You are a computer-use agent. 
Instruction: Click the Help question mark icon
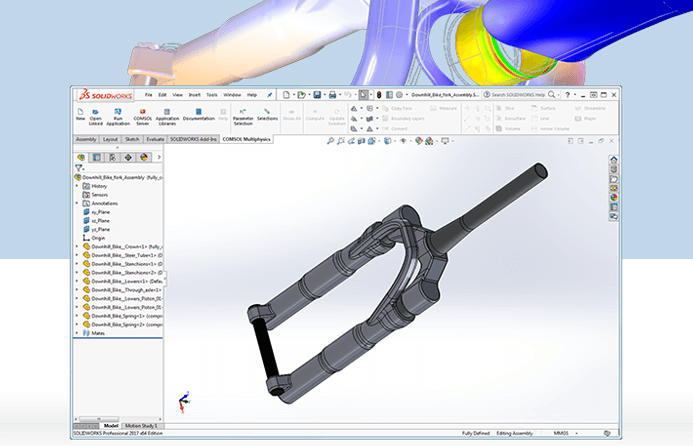pos(567,95)
